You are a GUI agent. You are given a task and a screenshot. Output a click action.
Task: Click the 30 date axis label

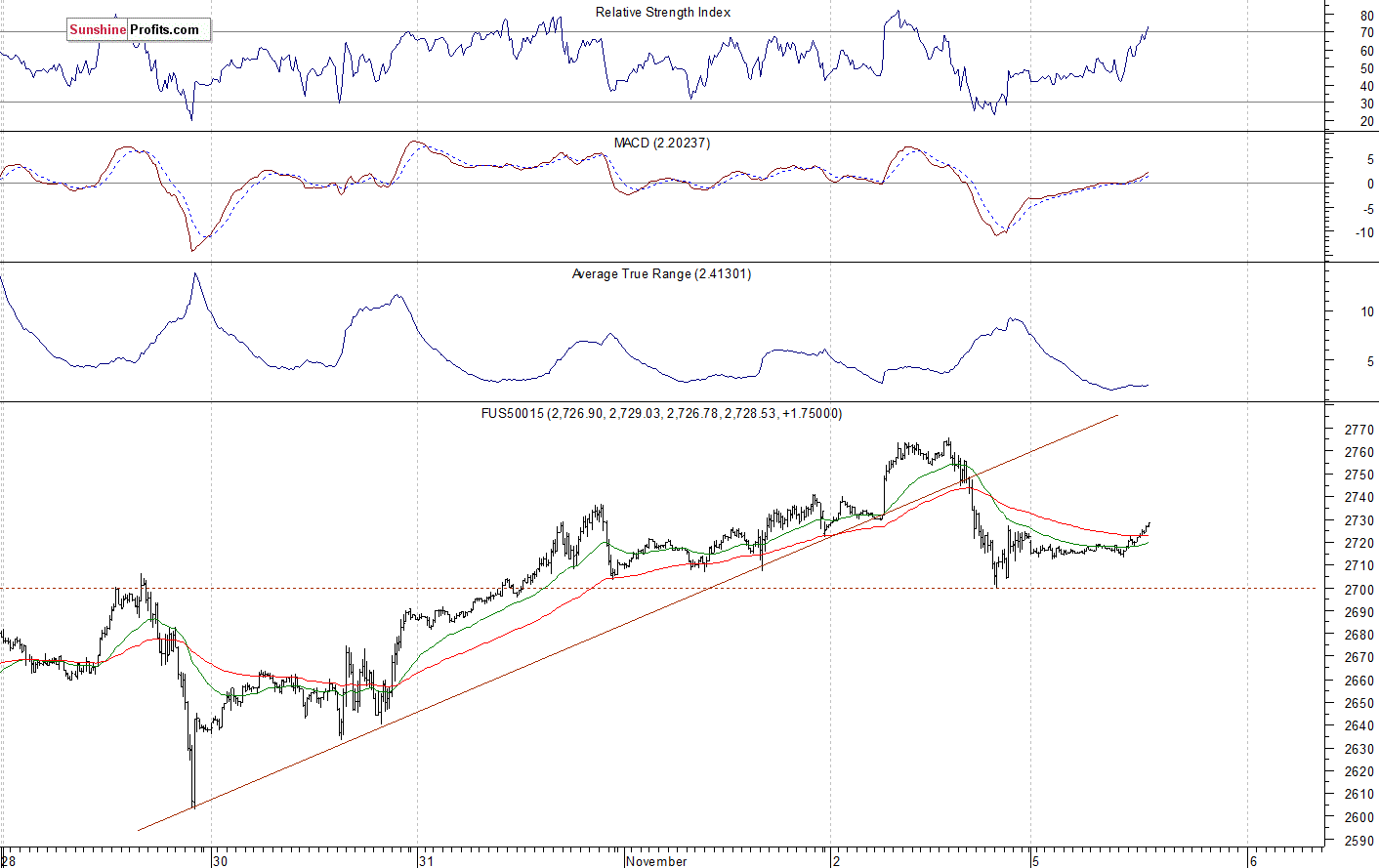[221, 861]
